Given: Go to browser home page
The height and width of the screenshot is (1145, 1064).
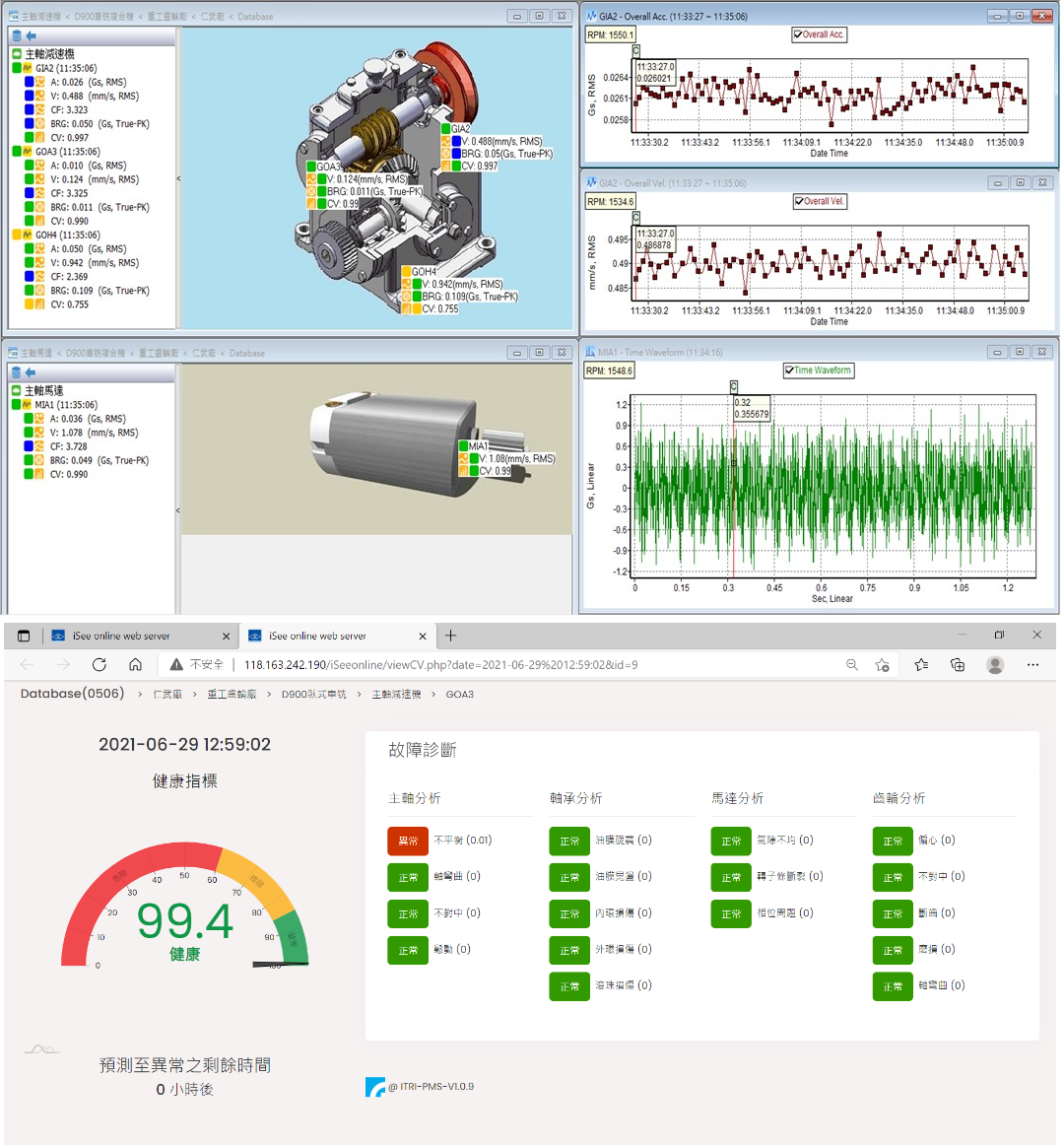Looking at the screenshot, I should click(135, 664).
